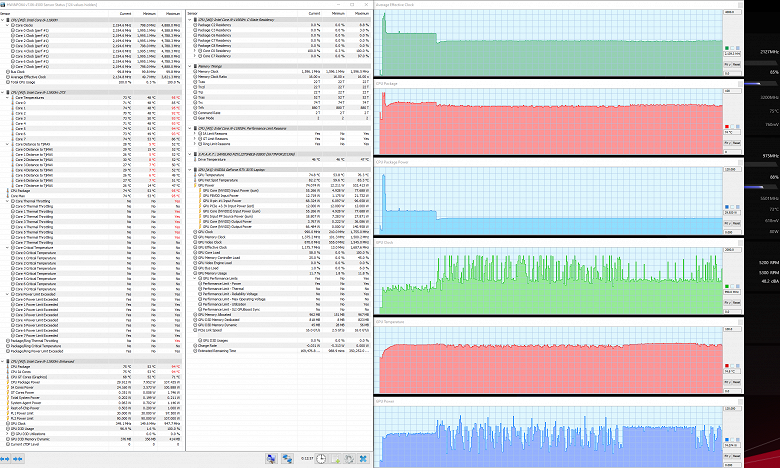Toggle Fit y checkbox on CPU Package graph
The image size is (780, 468).
[728, 143]
